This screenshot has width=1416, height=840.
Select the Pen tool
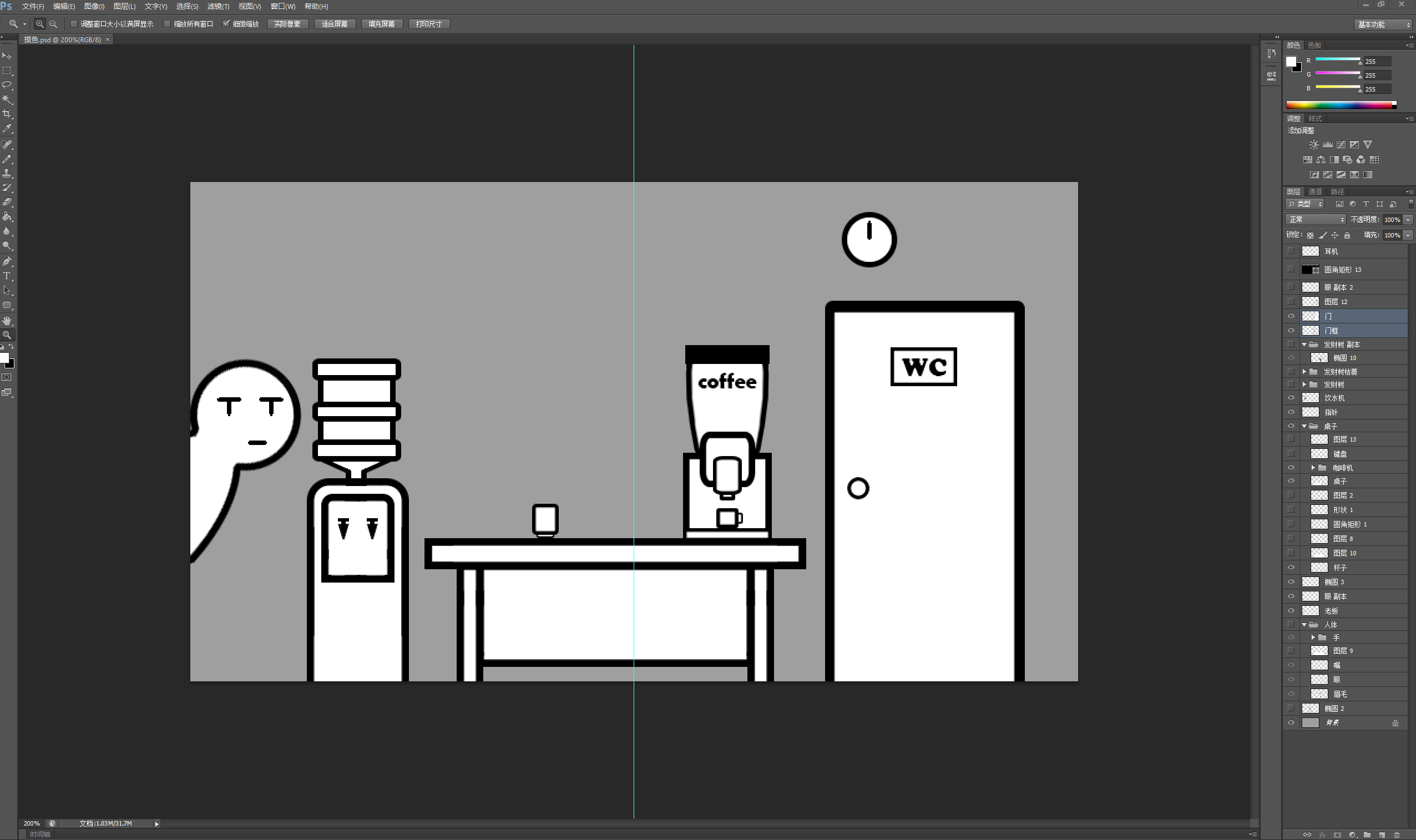coord(7,261)
